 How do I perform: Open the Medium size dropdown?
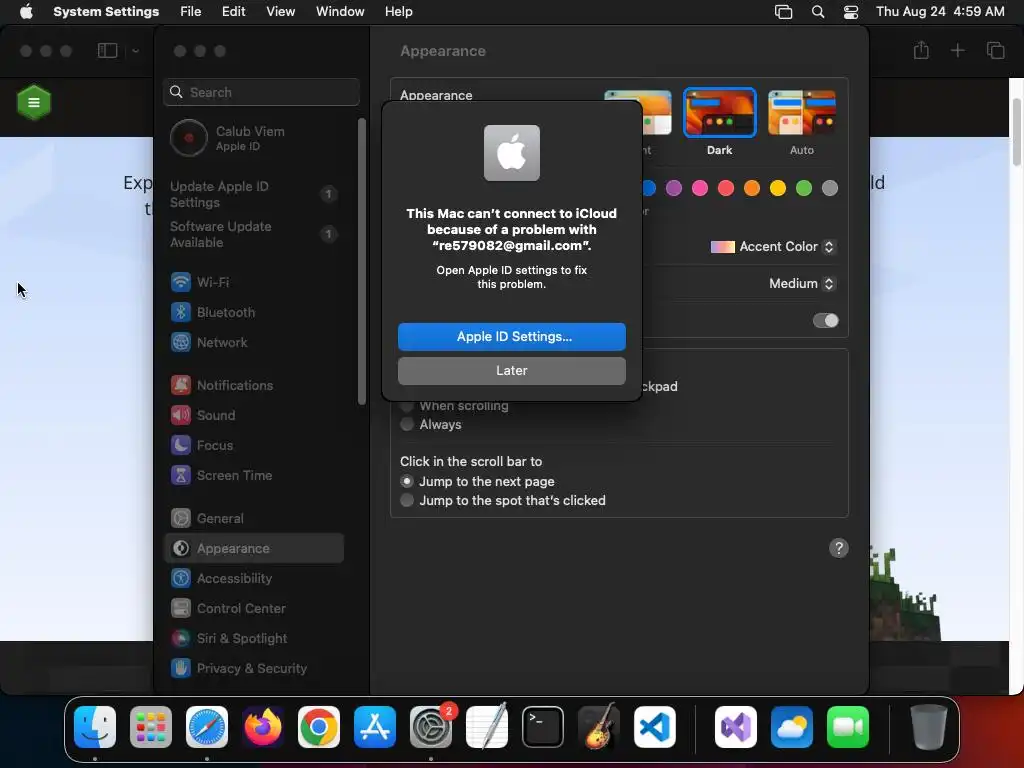coord(801,283)
